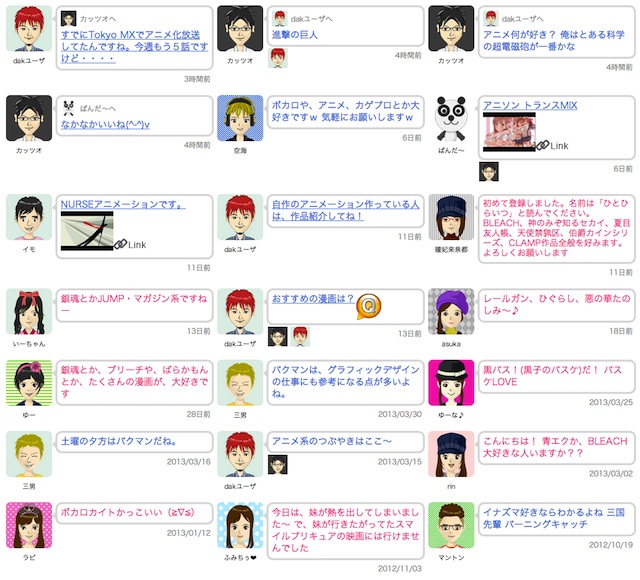The image size is (640, 580).
Task: Open the おすすめの漫画は？ question link
Action: pos(313,299)
